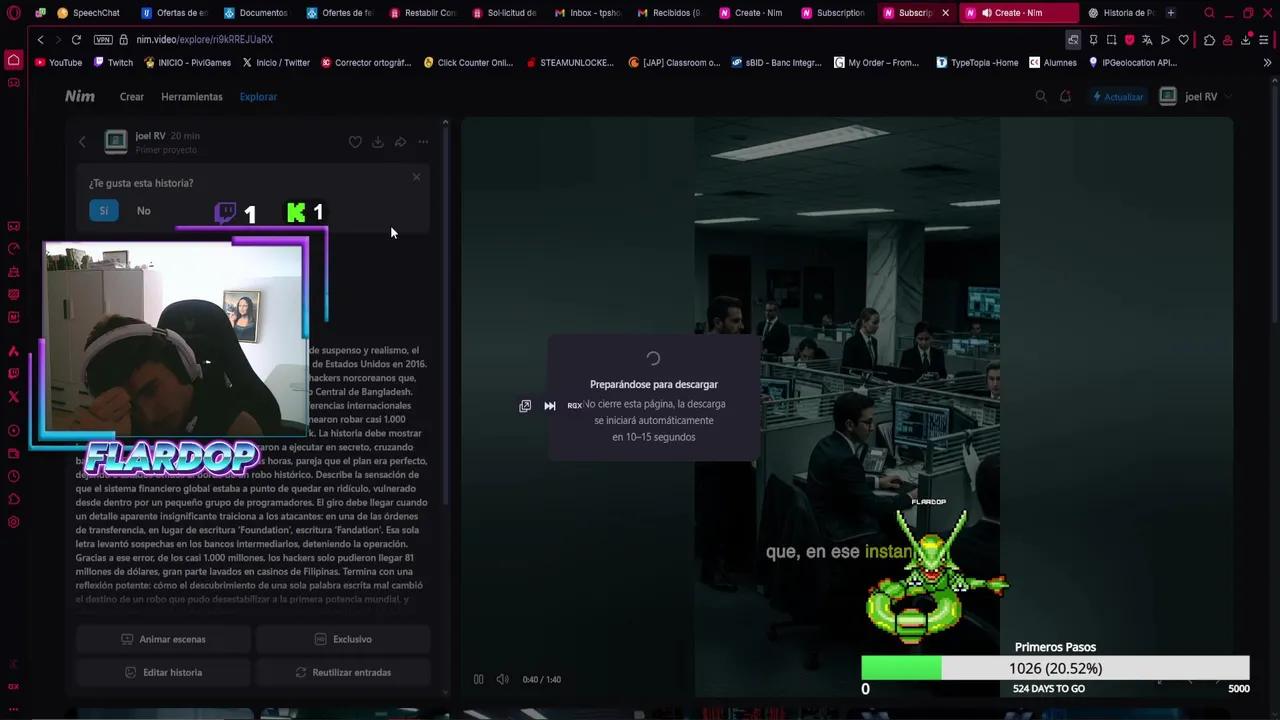Open the Twitch bookmark
The height and width of the screenshot is (720, 1280).
click(113, 62)
